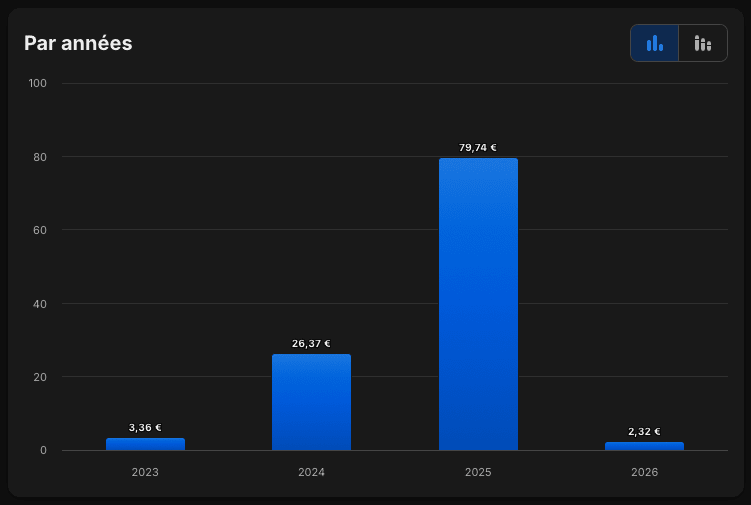This screenshot has height=505, width=751.
Task: Click the 2024 axis label
Action: [x=311, y=472]
